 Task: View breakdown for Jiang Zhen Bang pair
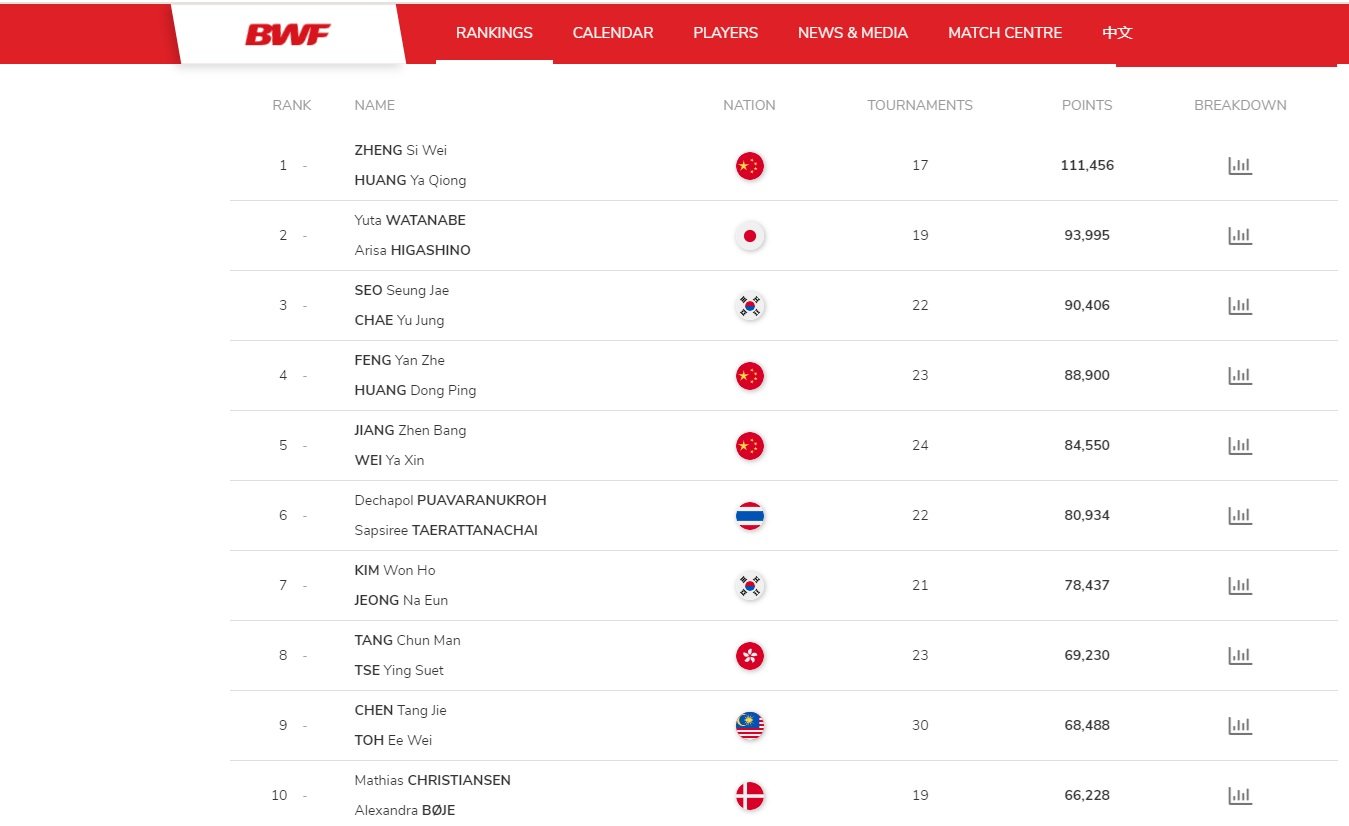coord(1240,446)
